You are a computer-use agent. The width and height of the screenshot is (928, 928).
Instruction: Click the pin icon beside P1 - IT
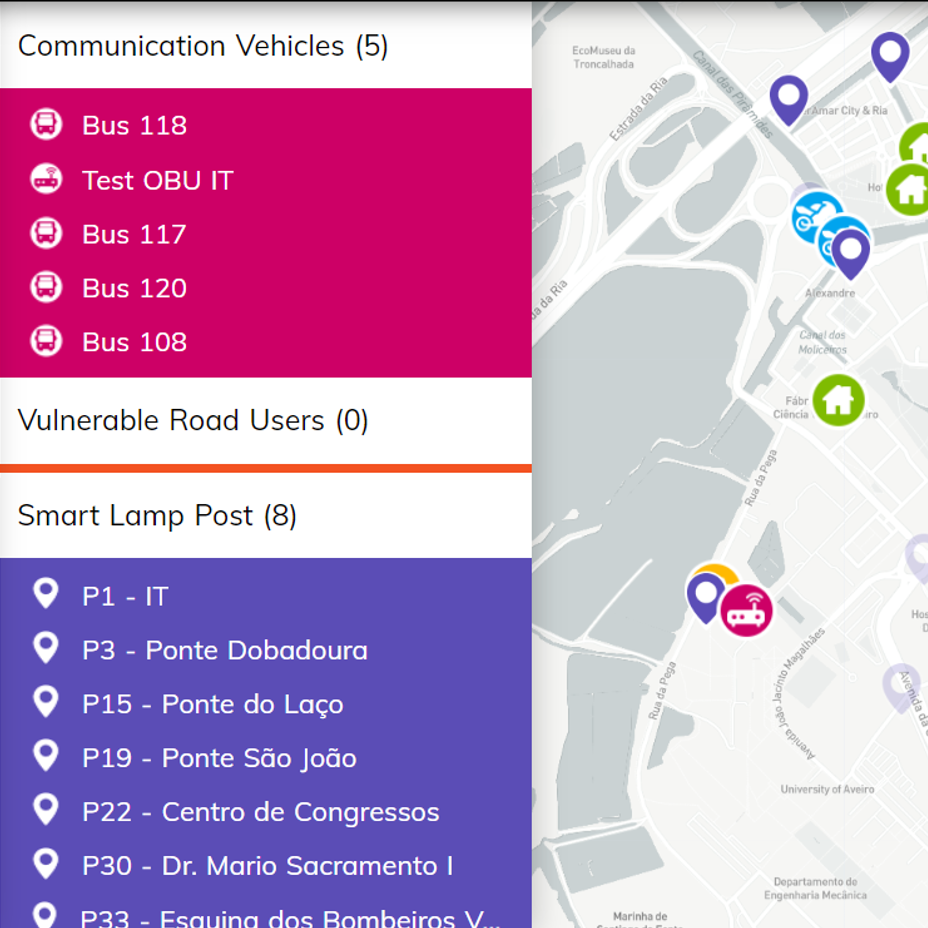coord(46,594)
